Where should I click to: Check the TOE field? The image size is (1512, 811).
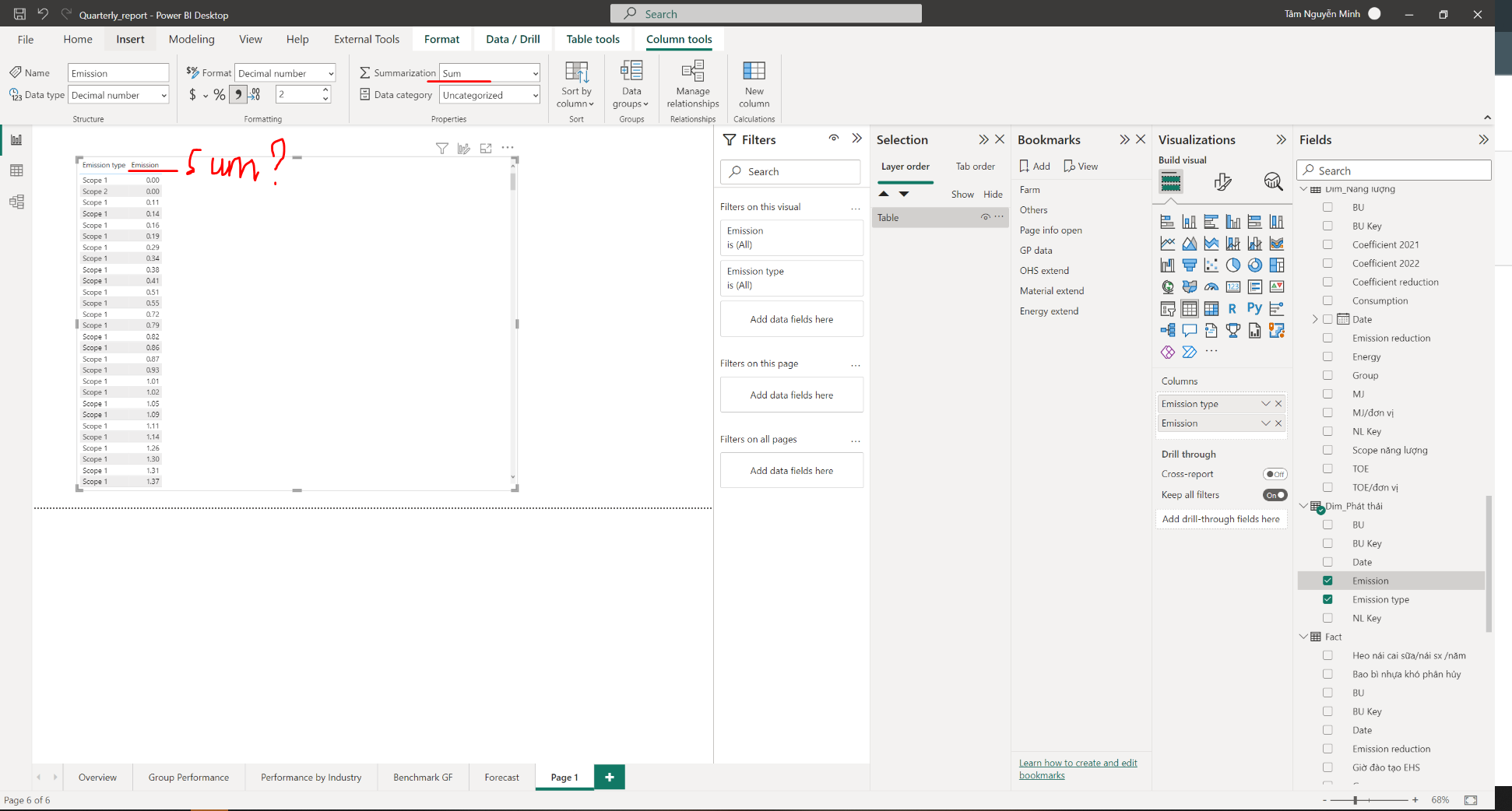(1327, 469)
